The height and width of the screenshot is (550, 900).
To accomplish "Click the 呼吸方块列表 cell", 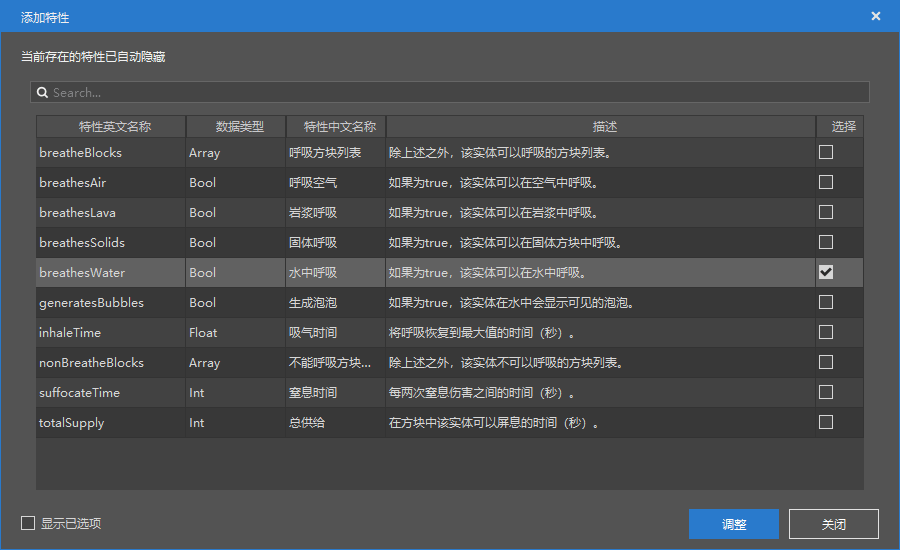I will click(336, 153).
